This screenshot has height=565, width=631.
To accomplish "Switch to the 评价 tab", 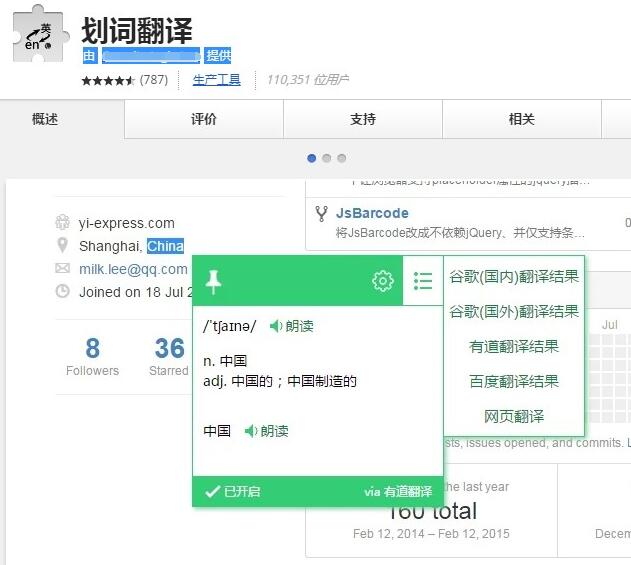I will 204,119.
